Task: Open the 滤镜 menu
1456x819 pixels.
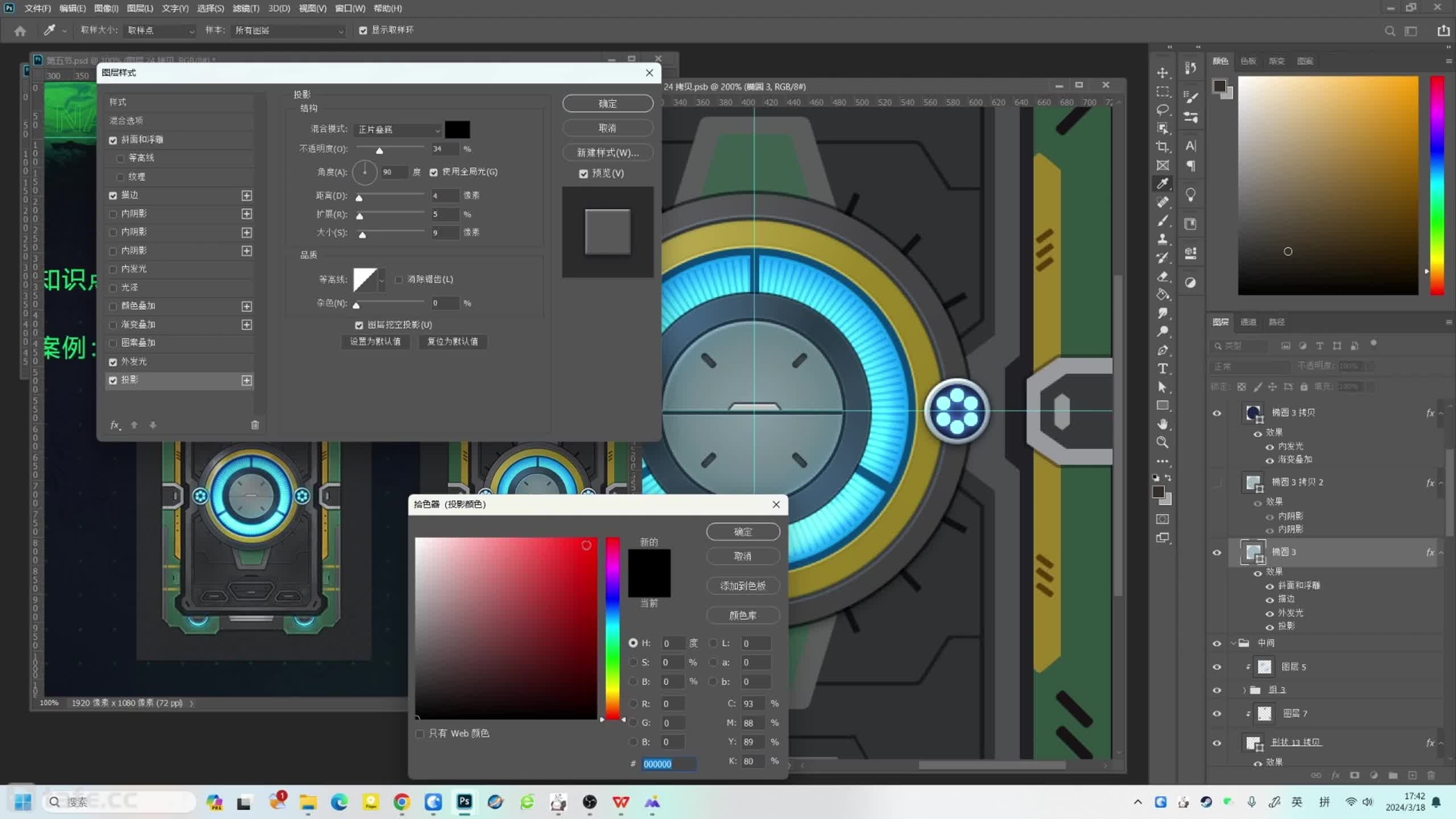Action: [246, 9]
